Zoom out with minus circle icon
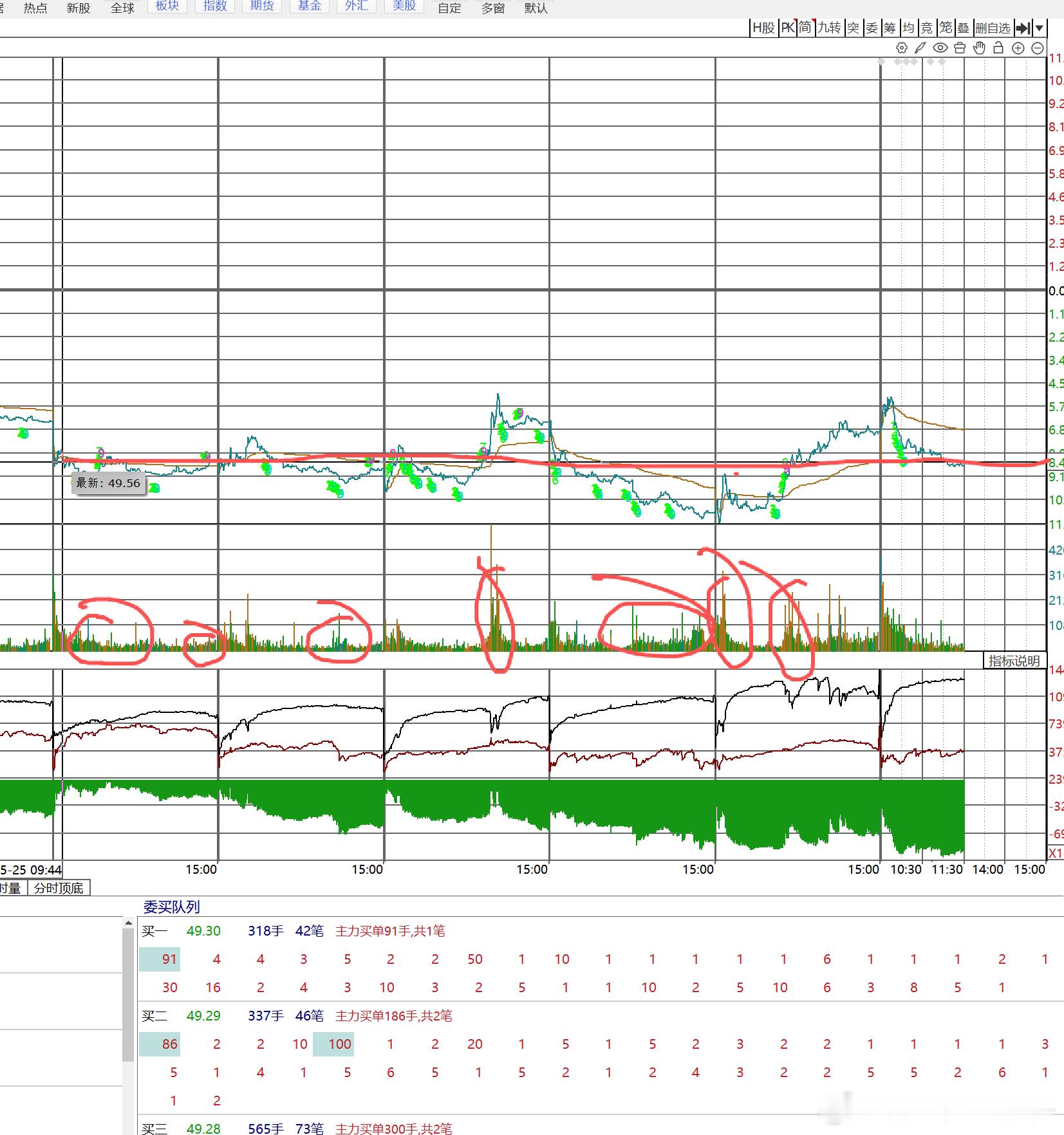This screenshot has height=1135, width=1064. point(1037,48)
